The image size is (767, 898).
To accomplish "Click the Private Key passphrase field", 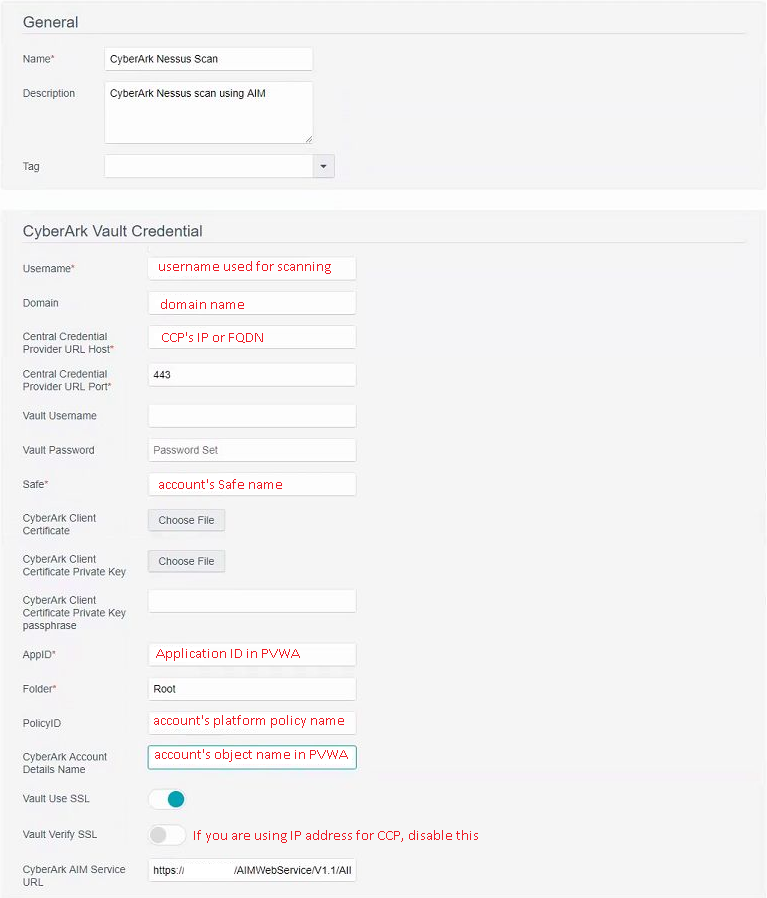I will point(252,601).
